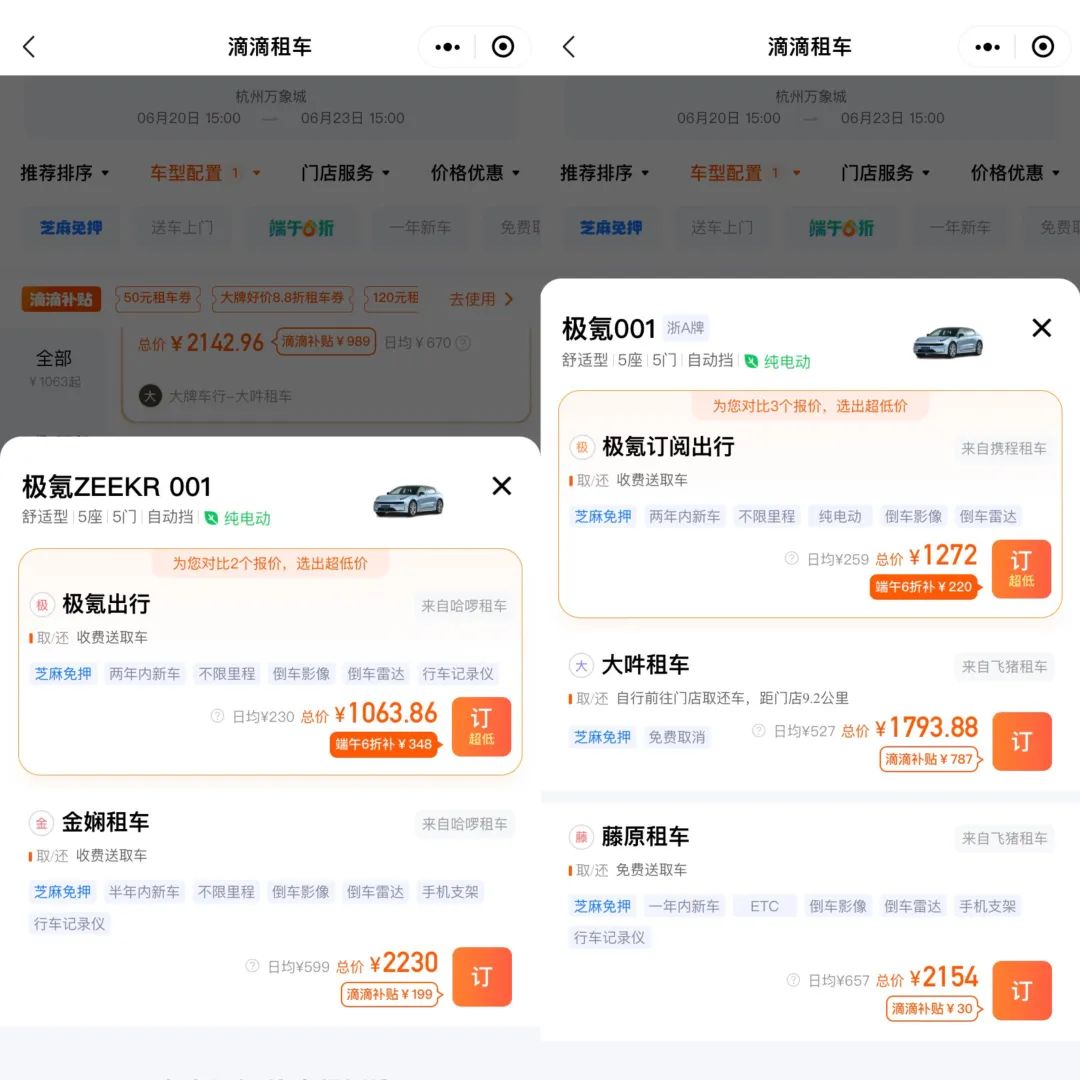Toggle 一年新车 filter chip in left screen
1080x1080 pixels.
419,227
